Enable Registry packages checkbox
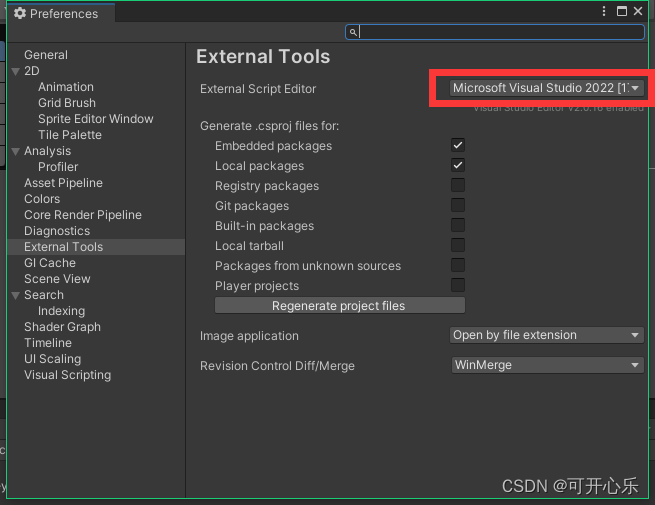The width and height of the screenshot is (655, 505). (458, 185)
